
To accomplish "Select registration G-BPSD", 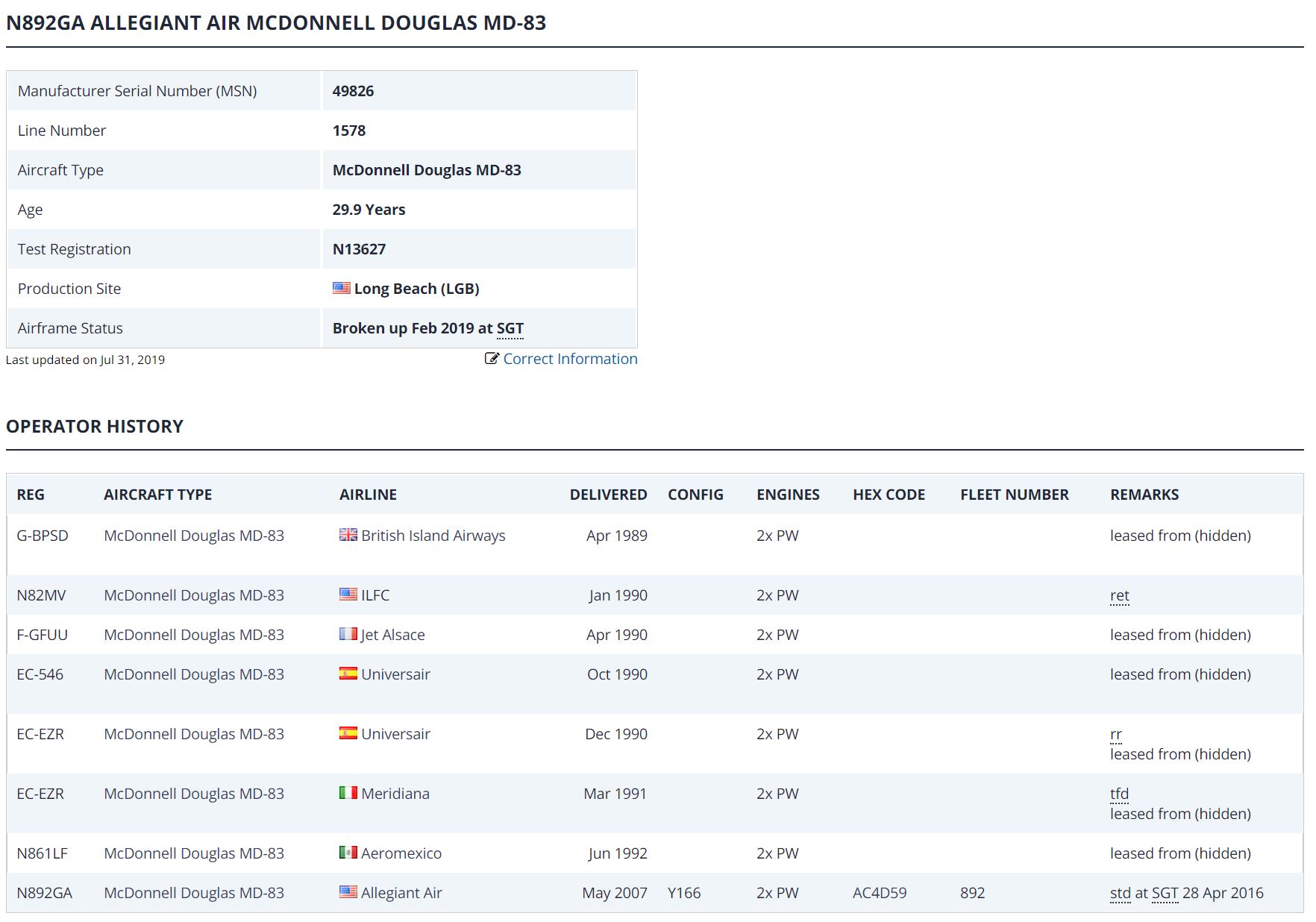I will [x=43, y=536].
